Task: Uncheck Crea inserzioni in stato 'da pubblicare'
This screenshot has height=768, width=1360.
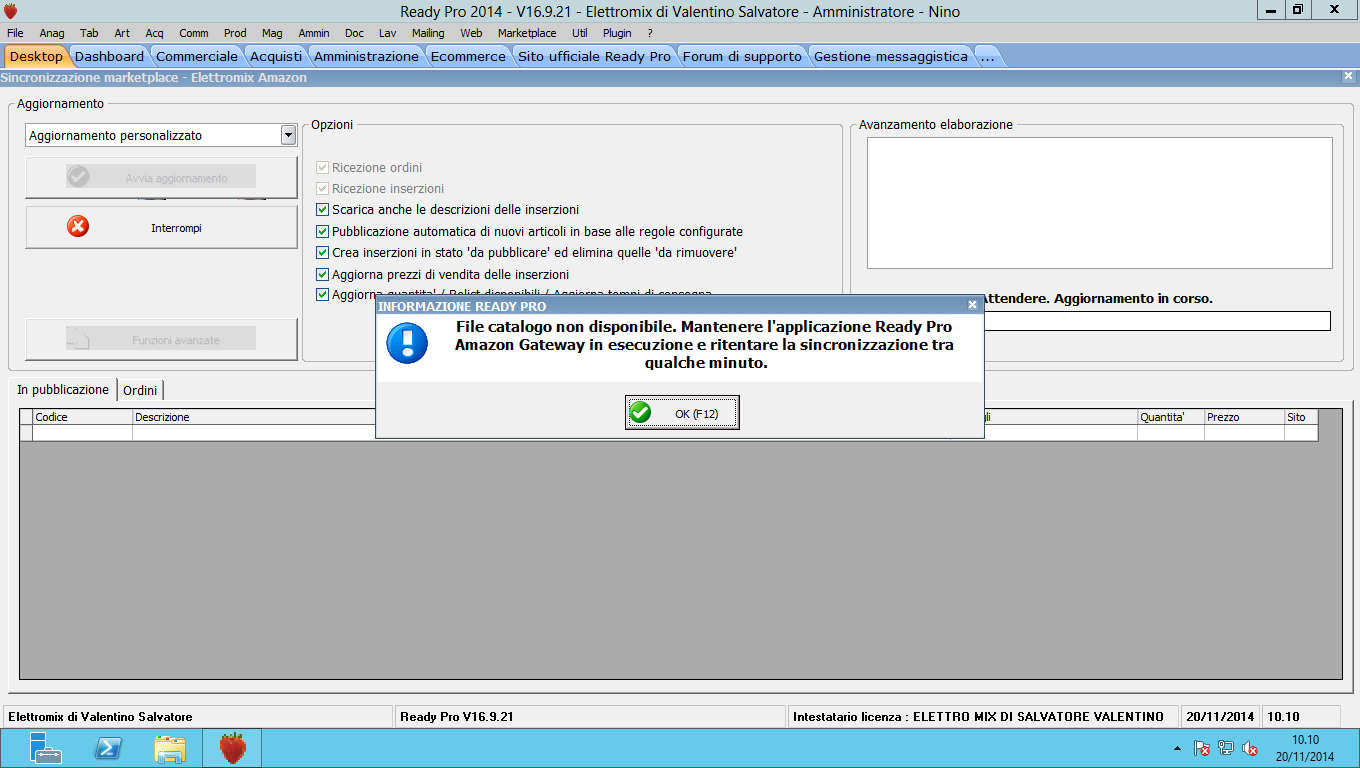Action: (x=322, y=253)
